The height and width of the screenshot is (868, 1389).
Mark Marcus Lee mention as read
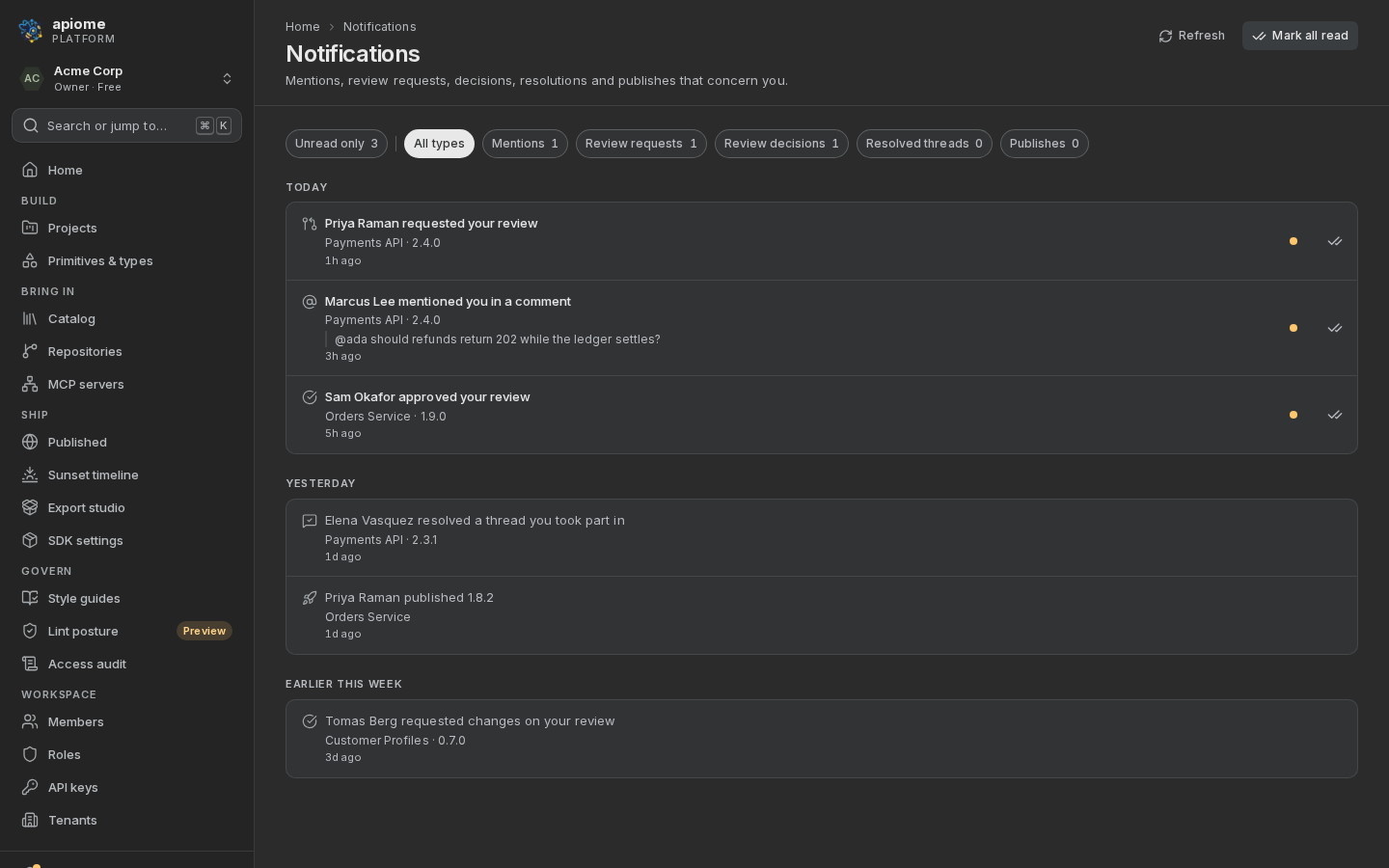click(1335, 328)
